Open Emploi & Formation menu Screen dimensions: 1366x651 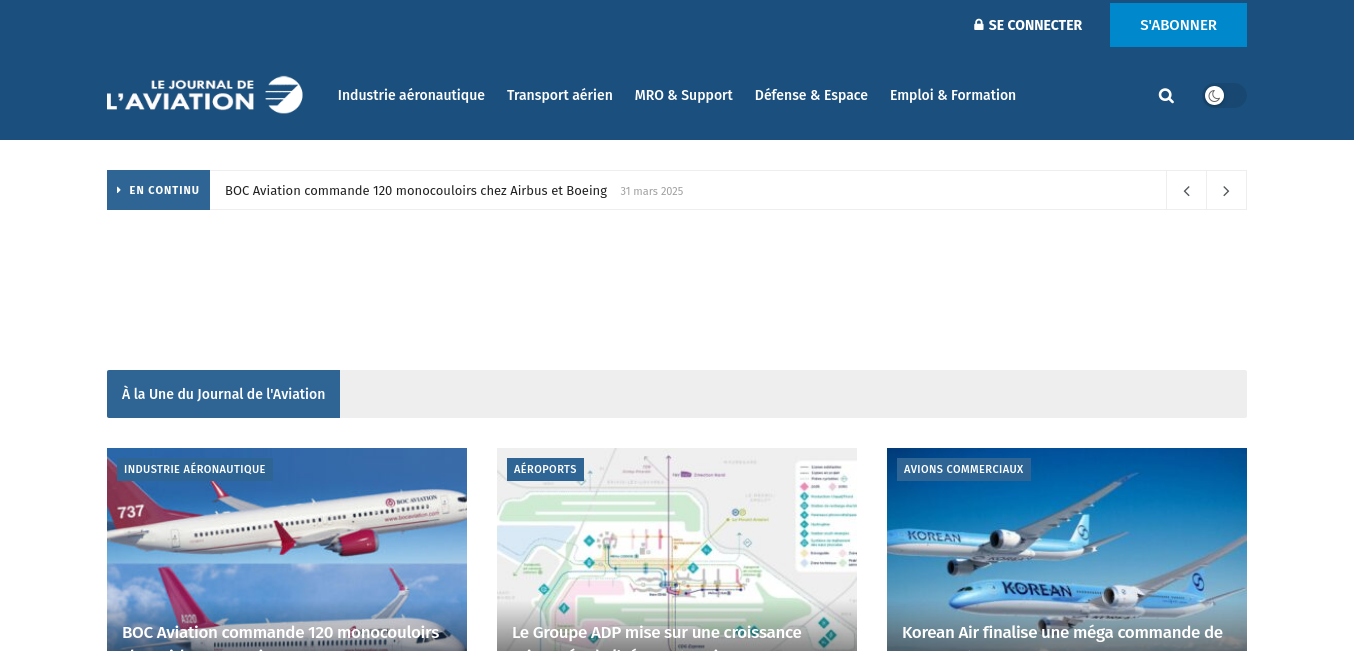click(x=953, y=95)
